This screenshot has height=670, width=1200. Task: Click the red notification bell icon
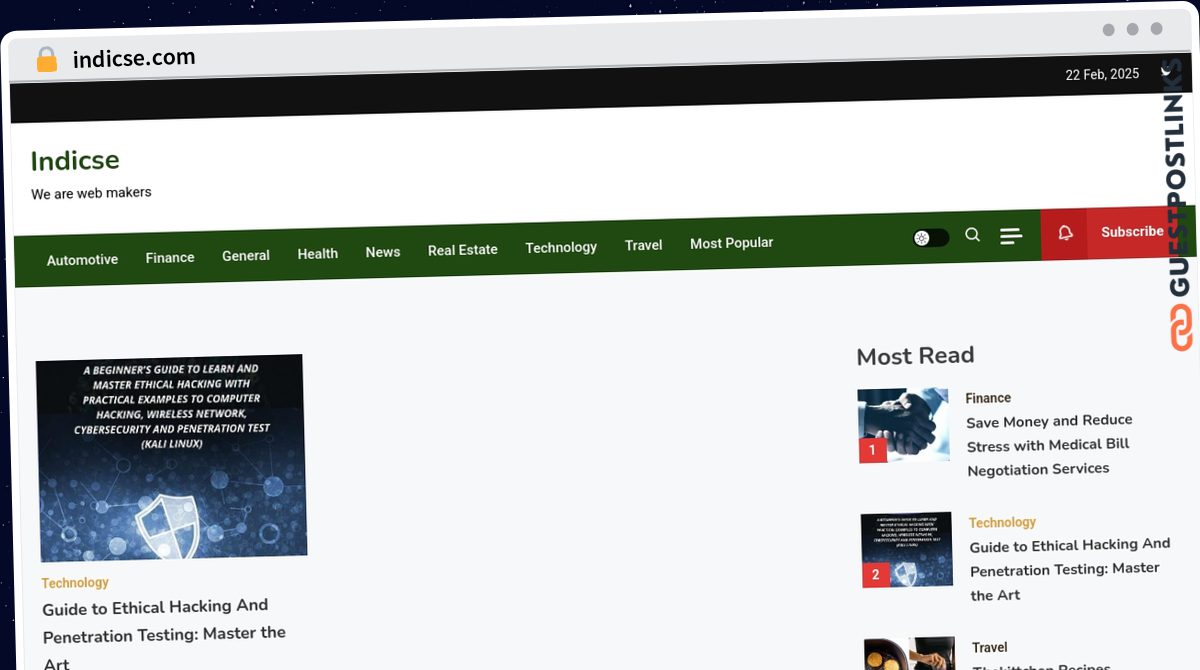[x=1065, y=233]
